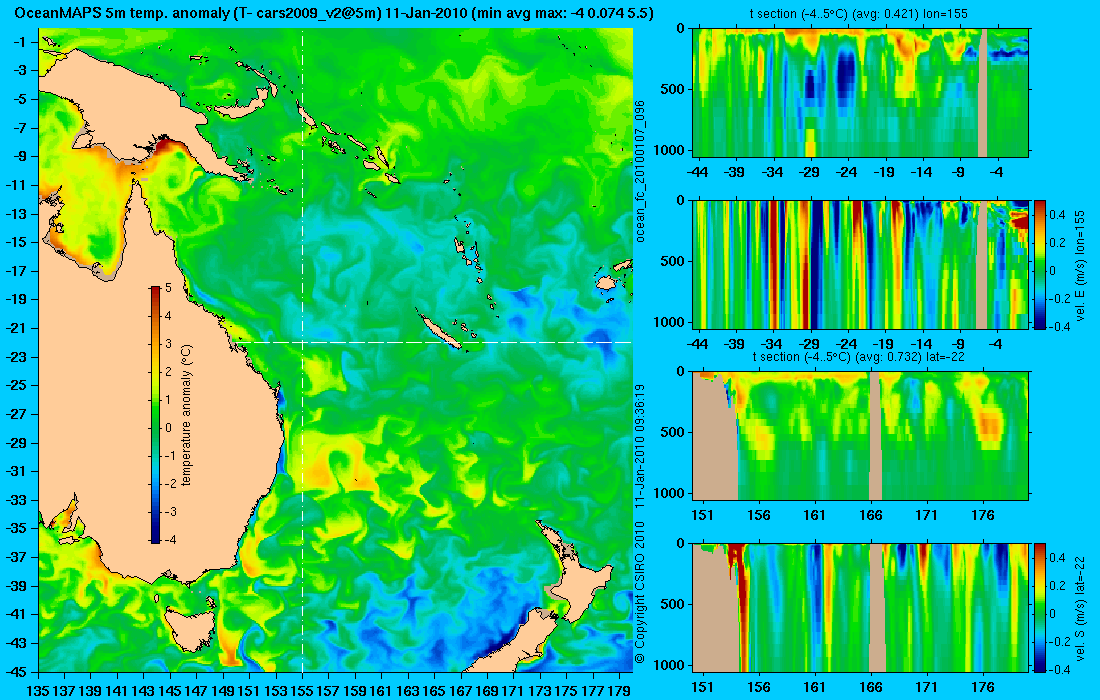Click latitude label -1 on main map axis
Viewport: 1100px width, 700px height.
pos(19,42)
